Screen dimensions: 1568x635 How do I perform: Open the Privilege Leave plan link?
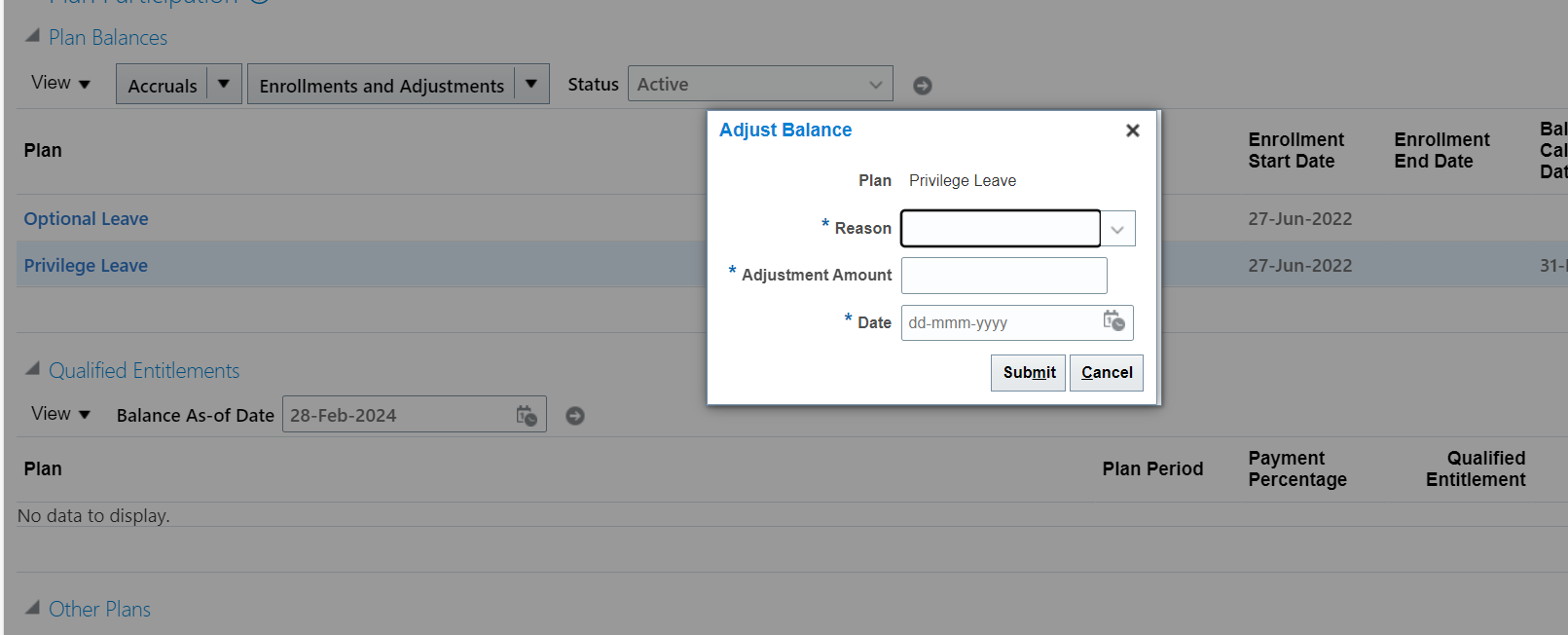click(86, 266)
